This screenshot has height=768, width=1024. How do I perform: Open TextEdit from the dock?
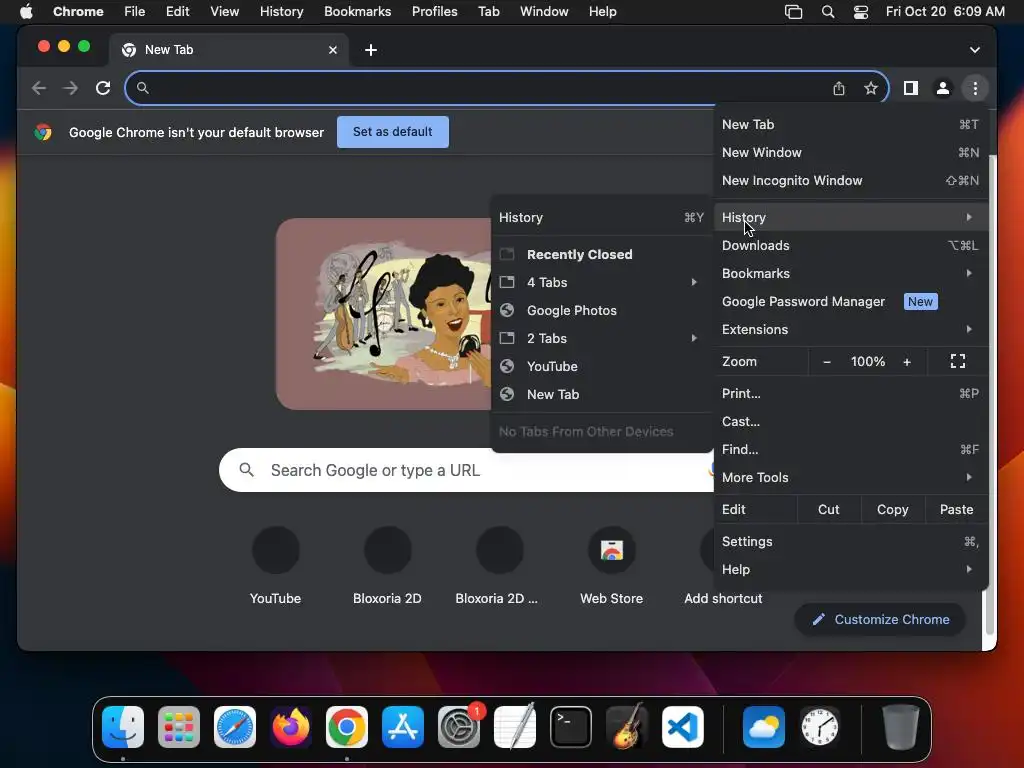(x=515, y=727)
